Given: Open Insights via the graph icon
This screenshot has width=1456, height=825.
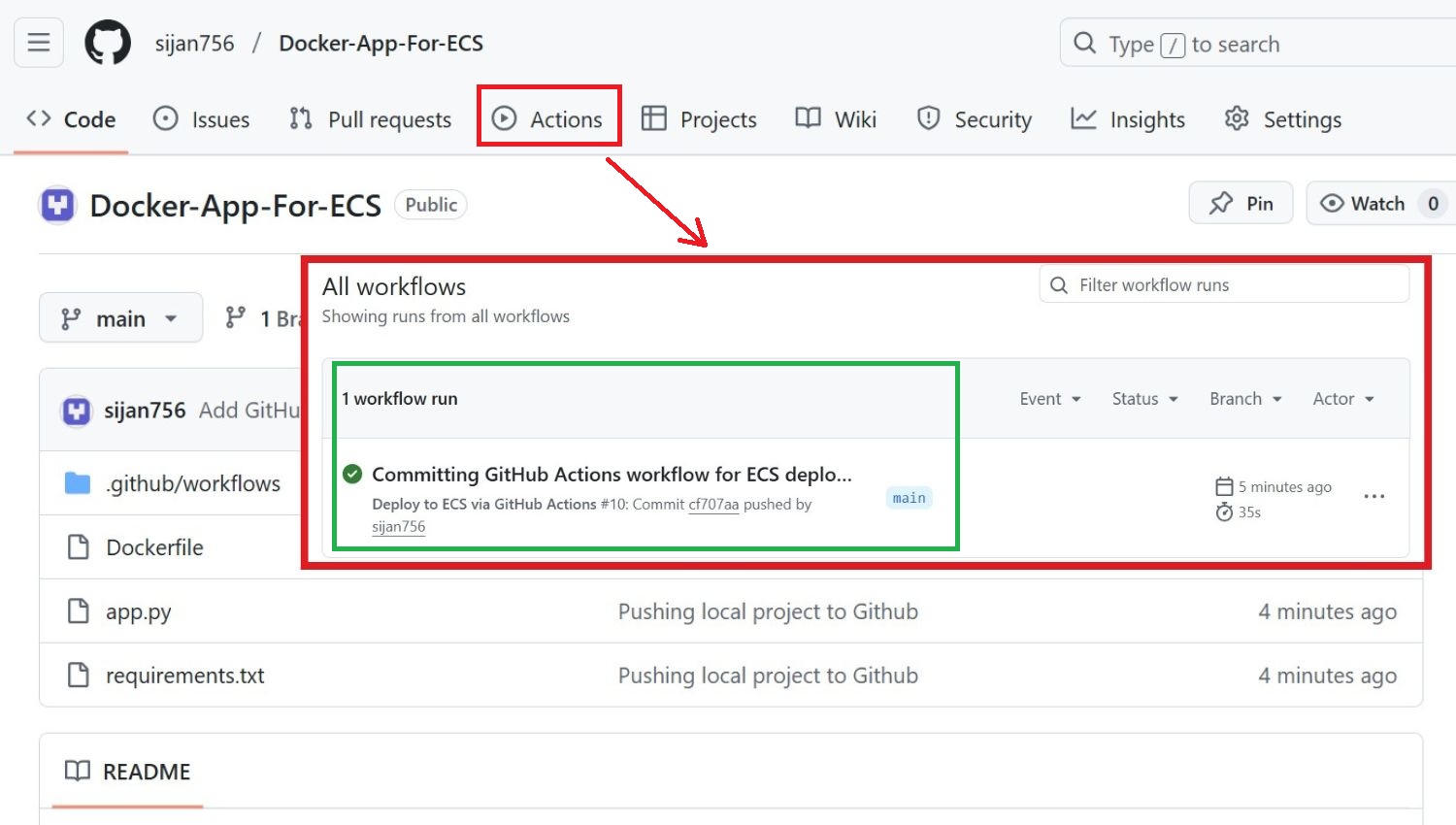Looking at the screenshot, I should click(x=1084, y=118).
